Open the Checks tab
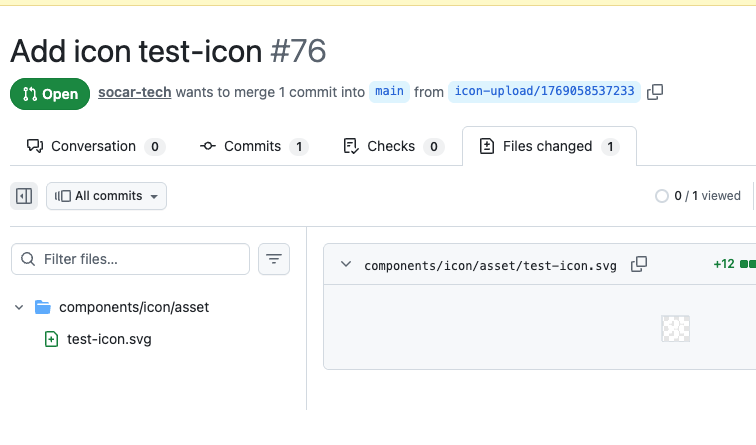This screenshot has width=756, height=445. [x=392, y=146]
